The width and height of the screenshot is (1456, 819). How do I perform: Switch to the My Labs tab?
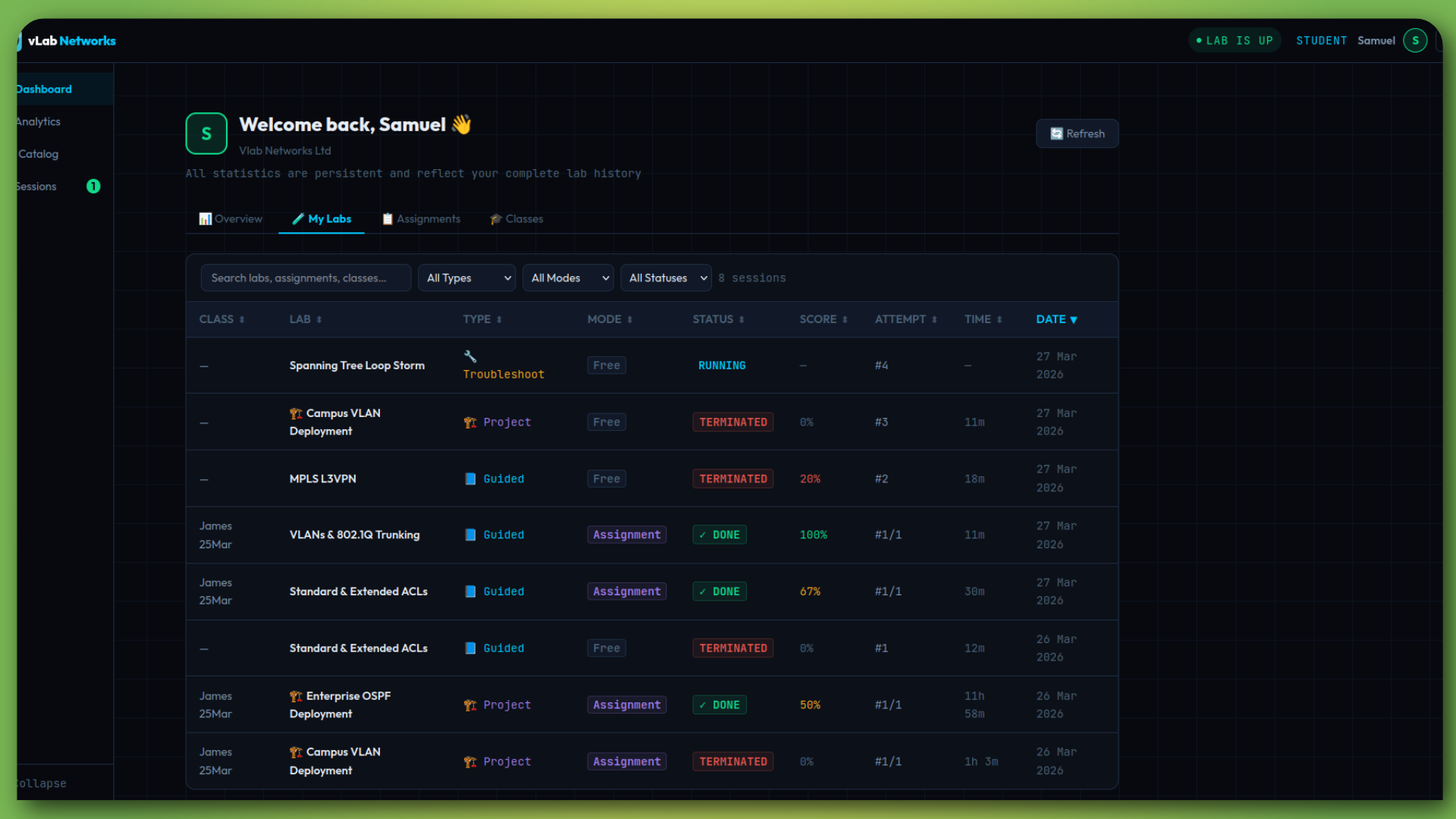(322, 219)
